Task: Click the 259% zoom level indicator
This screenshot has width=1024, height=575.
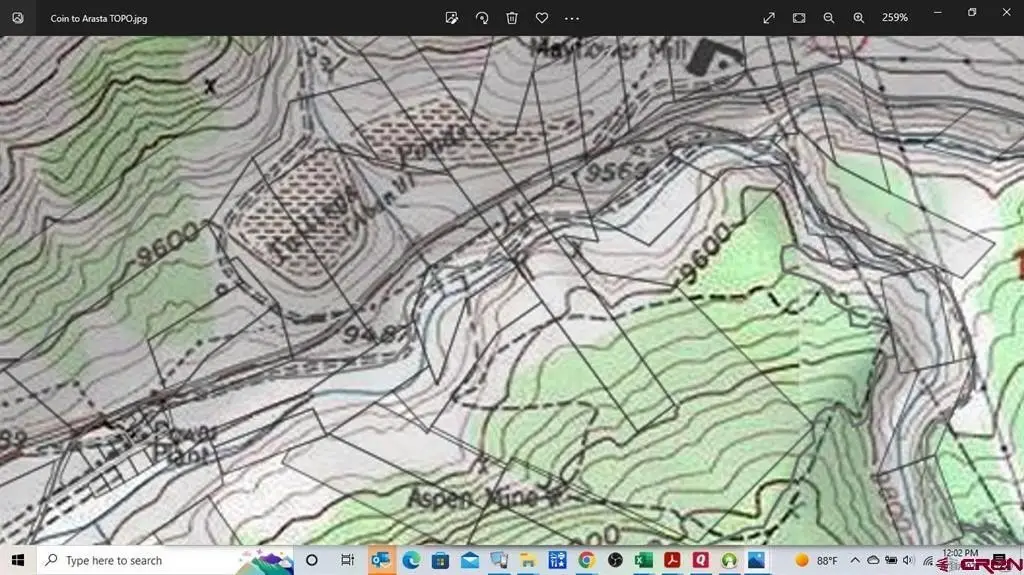Action: [895, 18]
